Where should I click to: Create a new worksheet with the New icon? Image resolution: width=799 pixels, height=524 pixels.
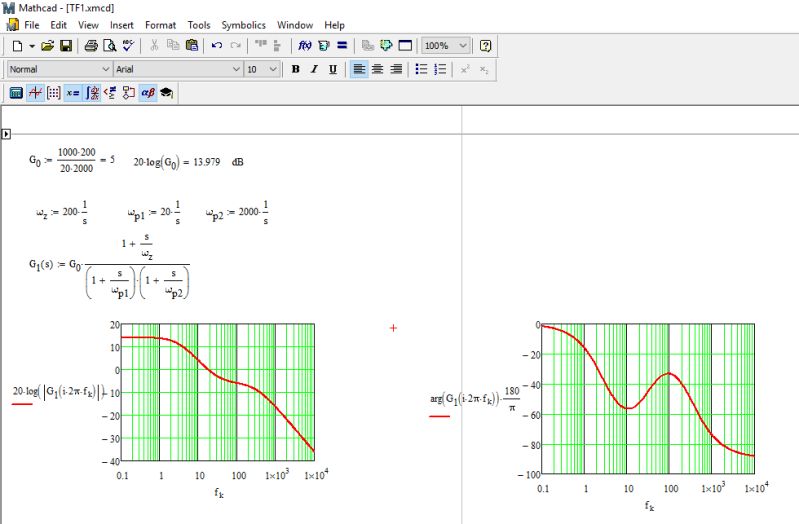[x=17, y=46]
